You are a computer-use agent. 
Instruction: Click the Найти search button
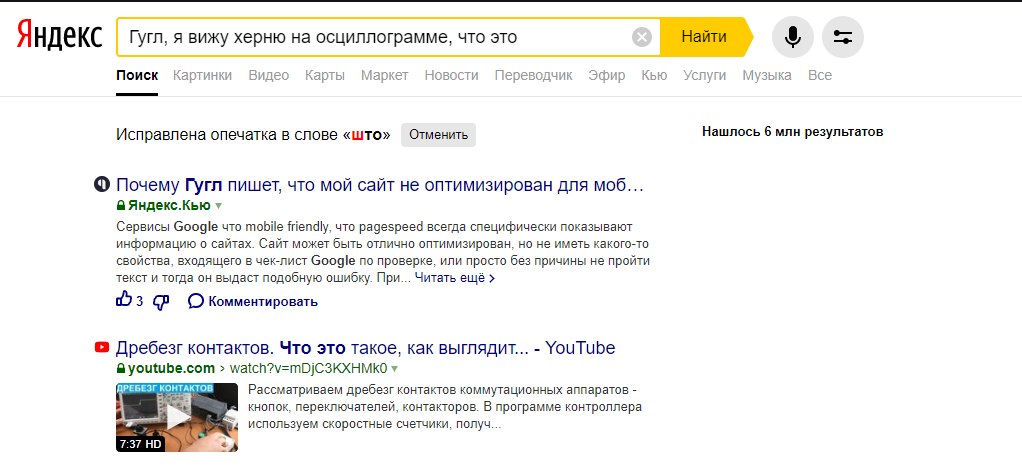[706, 37]
